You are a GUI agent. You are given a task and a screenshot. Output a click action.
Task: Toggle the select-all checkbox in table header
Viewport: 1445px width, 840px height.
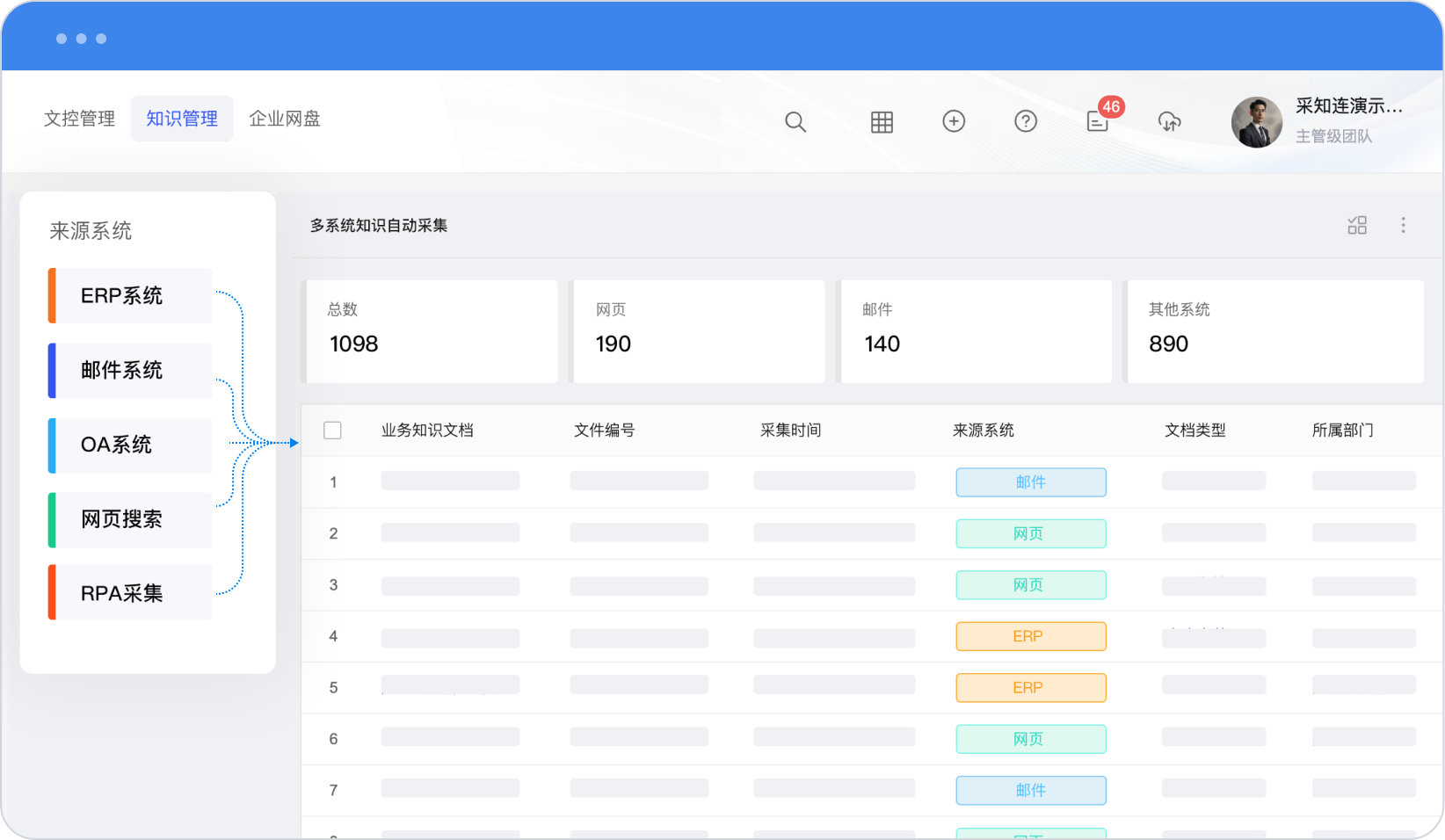pyautogui.click(x=332, y=431)
